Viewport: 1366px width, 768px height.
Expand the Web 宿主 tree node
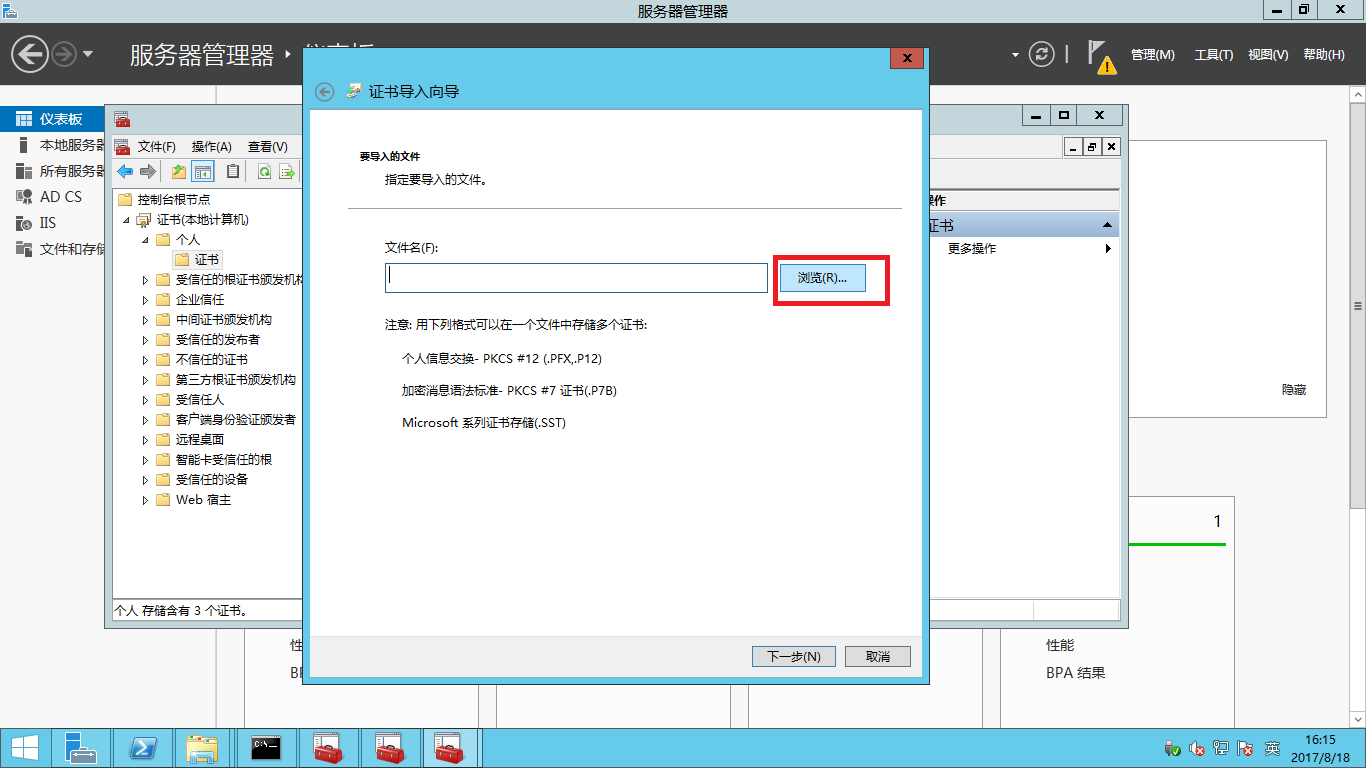click(146, 500)
